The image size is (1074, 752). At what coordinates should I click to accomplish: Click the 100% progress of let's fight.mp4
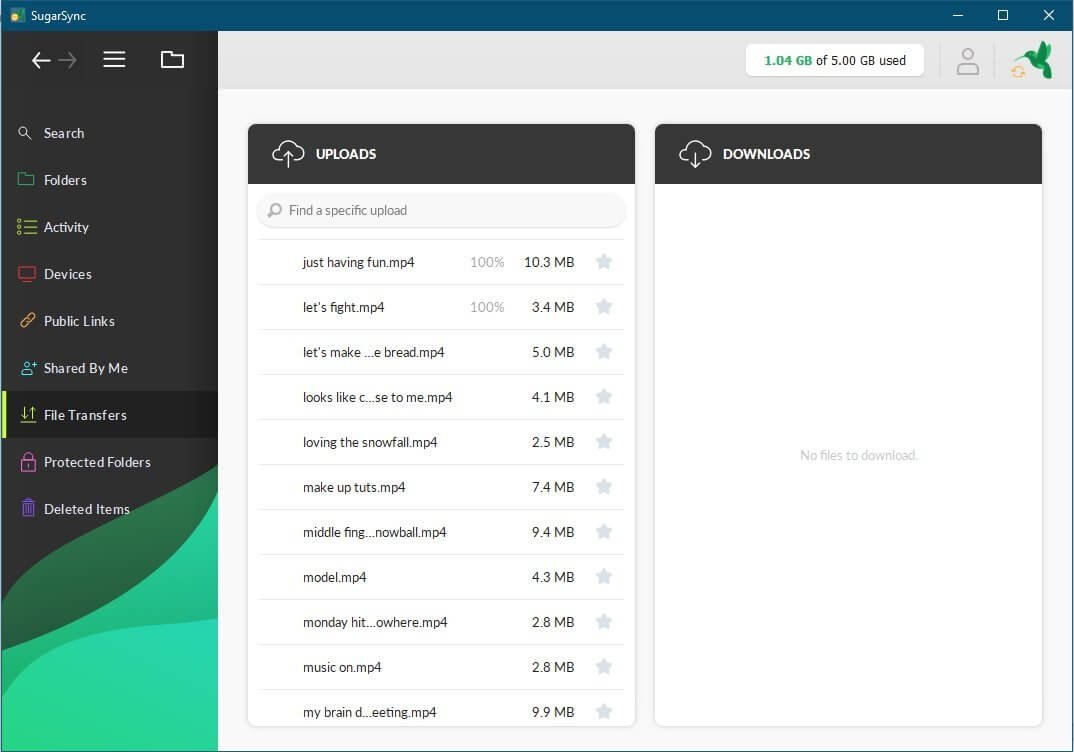click(487, 308)
